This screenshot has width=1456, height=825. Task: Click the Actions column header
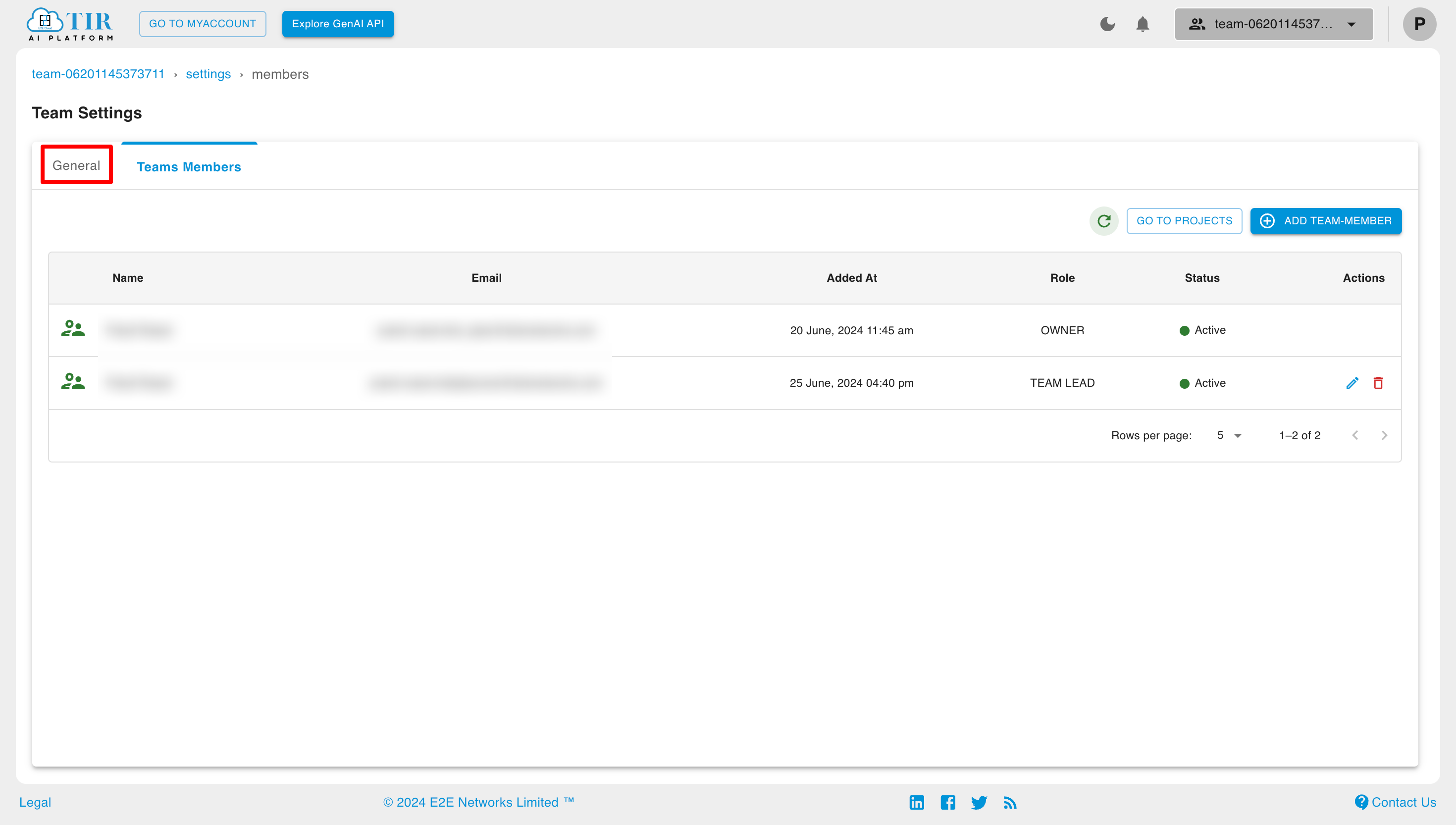click(x=1364, y=278)
